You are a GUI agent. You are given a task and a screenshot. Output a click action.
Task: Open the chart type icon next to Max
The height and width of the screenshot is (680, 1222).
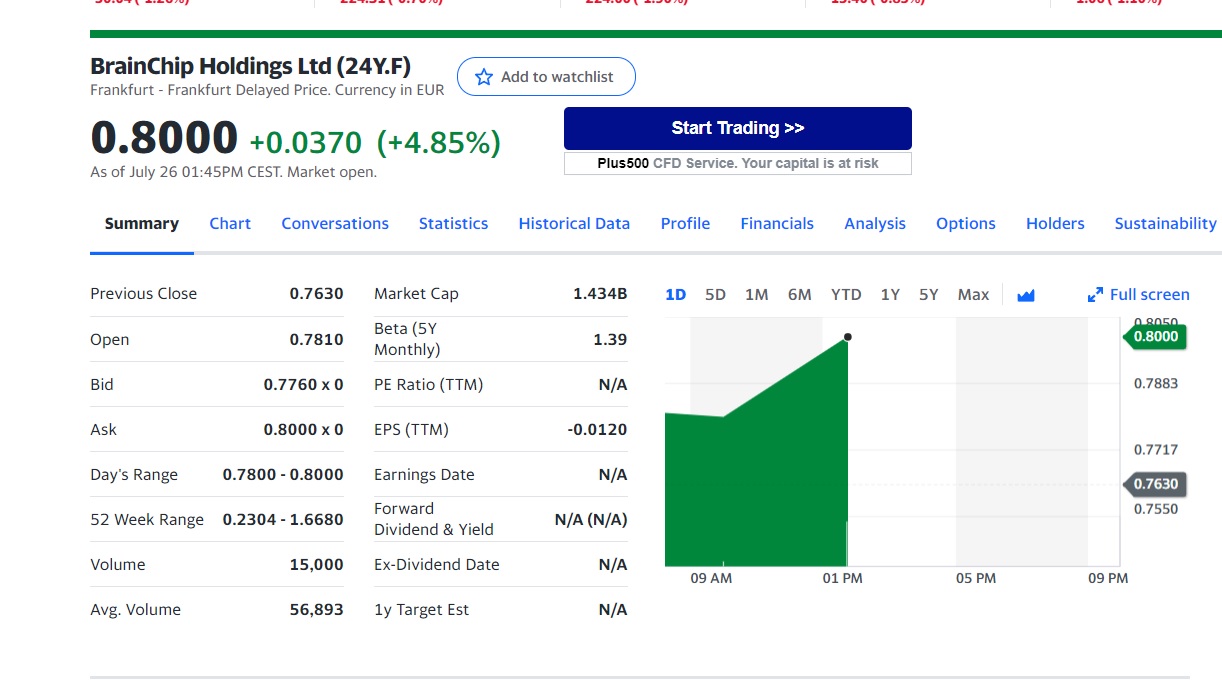click(1025, 295)
